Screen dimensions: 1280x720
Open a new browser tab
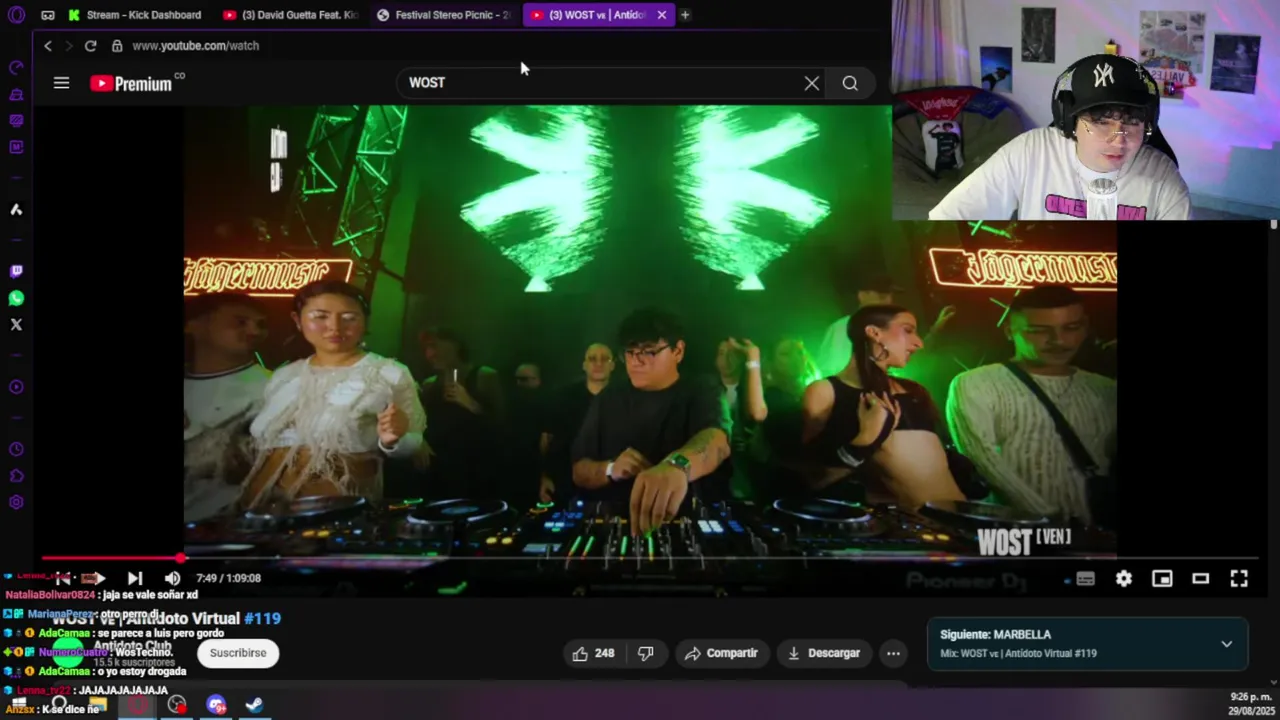pyautogui.click(x=685, y=15)
